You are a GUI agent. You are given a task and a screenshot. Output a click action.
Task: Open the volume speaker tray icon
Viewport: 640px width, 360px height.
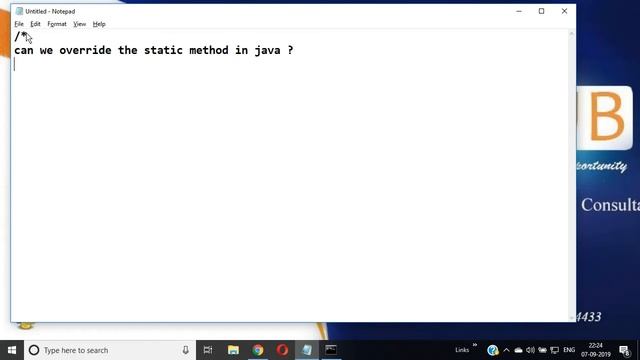point(530,350)
